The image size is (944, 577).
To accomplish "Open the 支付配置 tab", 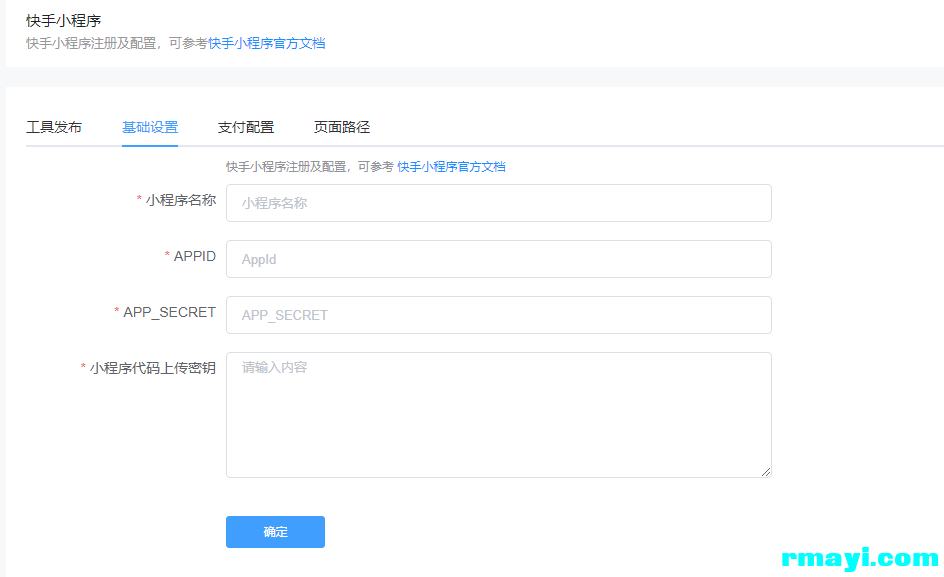I will click(246, 127).
